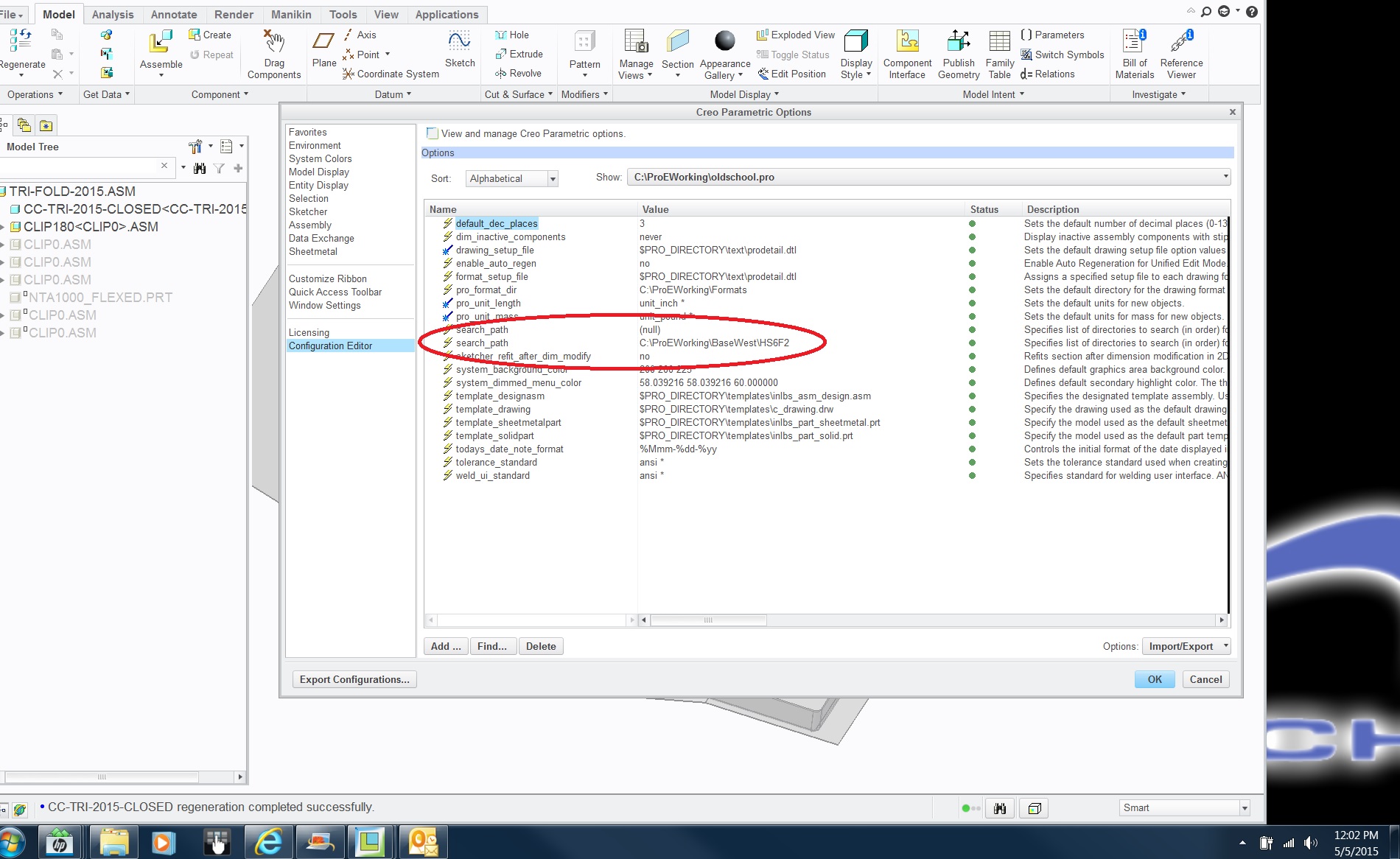The width and height of the screenshot is (1400, 859).
Task: Choose the Extrude tool
Action: (519, 54)
